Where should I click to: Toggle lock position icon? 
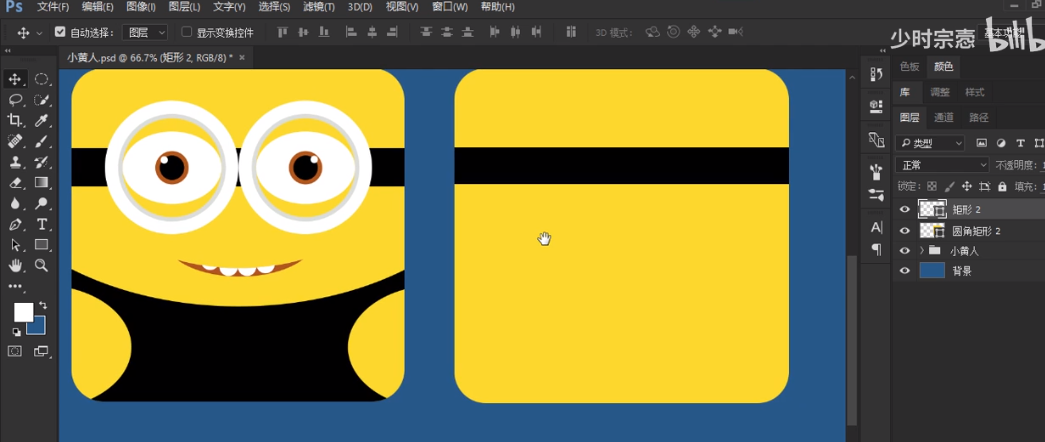(967, 187)
